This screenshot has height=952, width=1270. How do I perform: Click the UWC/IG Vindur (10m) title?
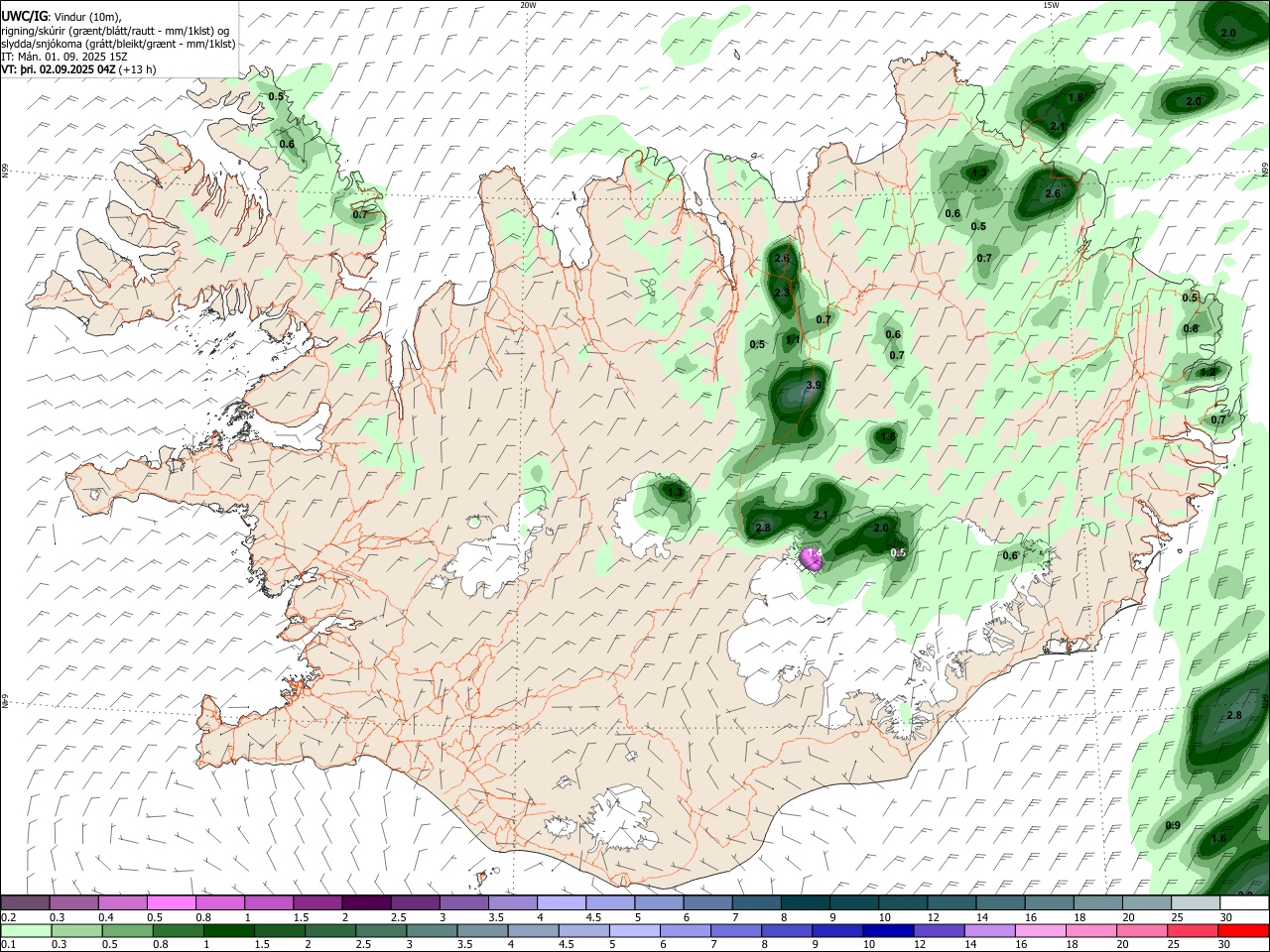click(x=61, y=16)
